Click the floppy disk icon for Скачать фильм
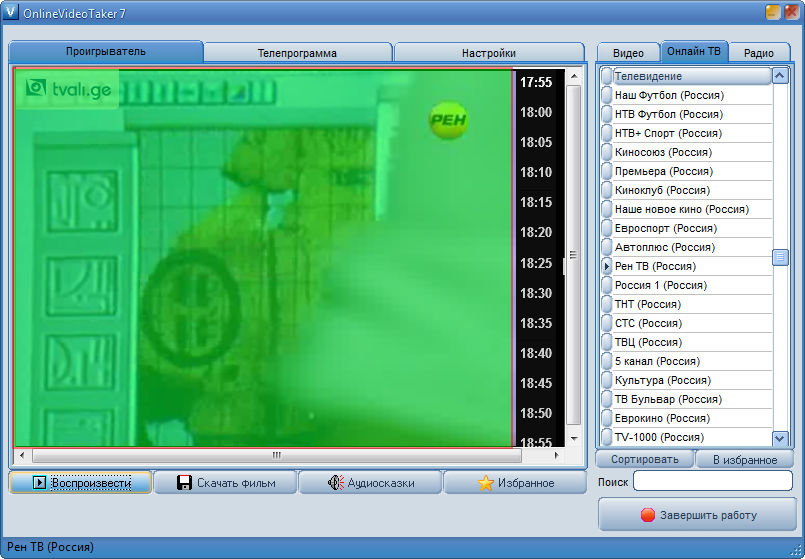Screen dimensions: 805x559 click(184, 483)
